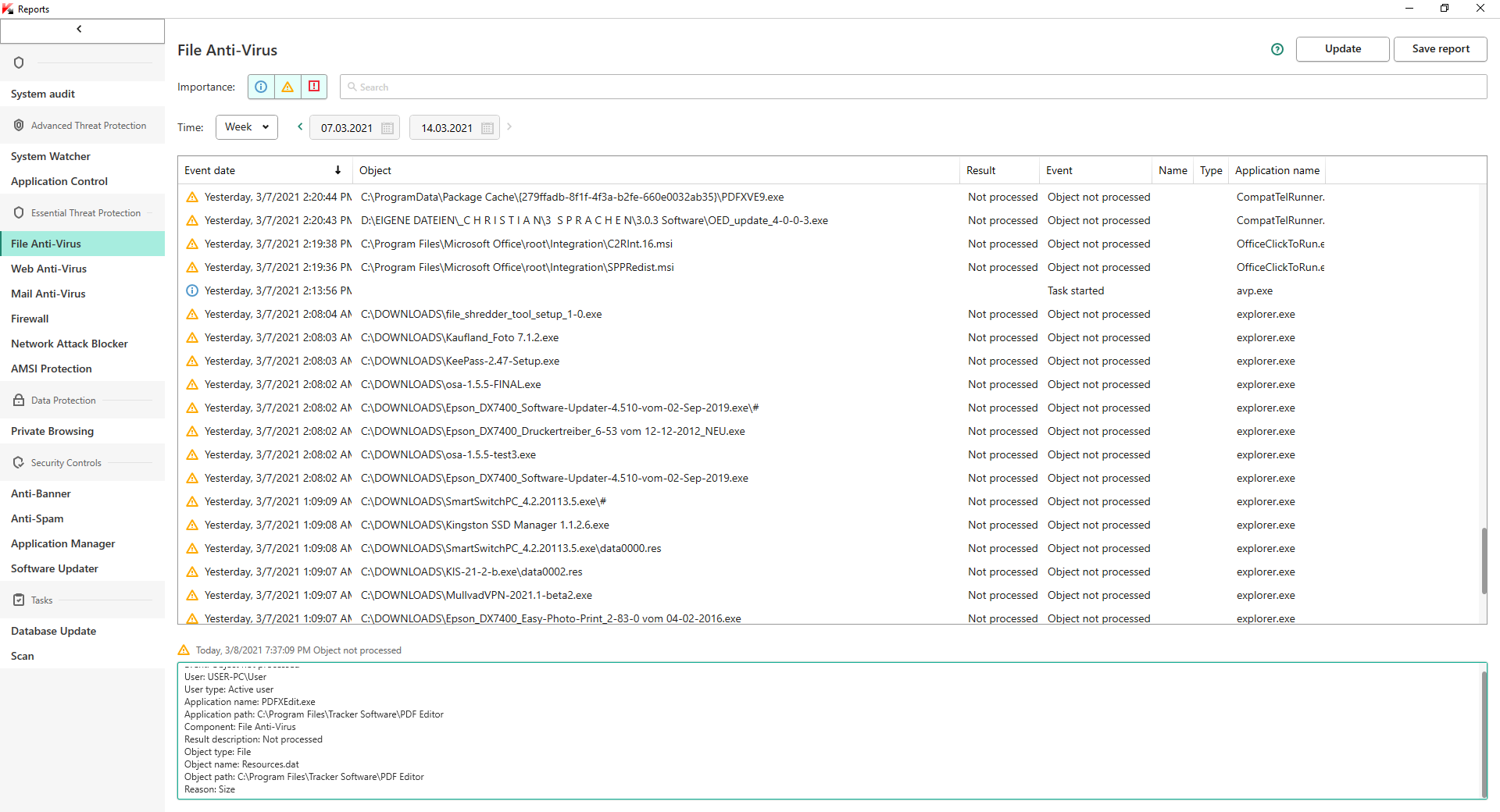Click the Save report button
1500x812 pixels.
pyautogui.click(x=1440, y=49)
